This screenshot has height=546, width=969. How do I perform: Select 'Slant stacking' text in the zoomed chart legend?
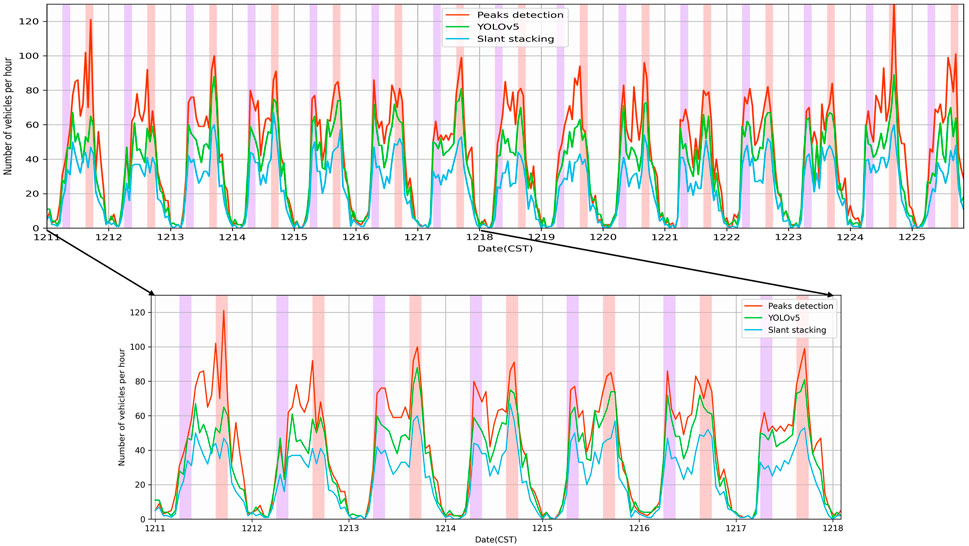[x=797, y=330]
